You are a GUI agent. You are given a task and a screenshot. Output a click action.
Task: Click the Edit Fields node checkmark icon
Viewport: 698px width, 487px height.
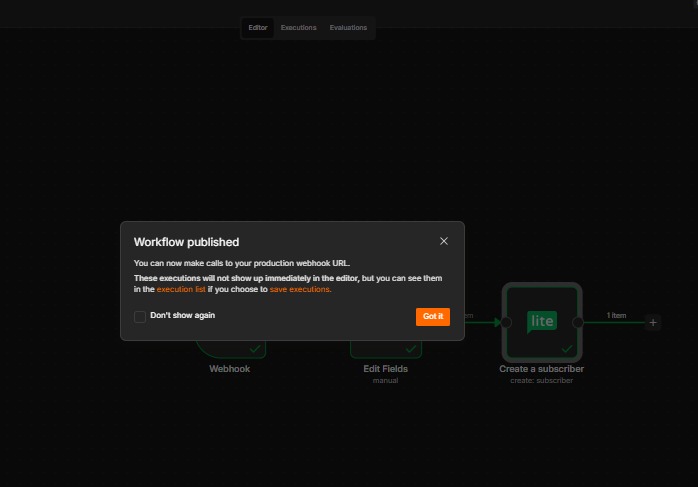pyautogui.click(x=411, y=349)
